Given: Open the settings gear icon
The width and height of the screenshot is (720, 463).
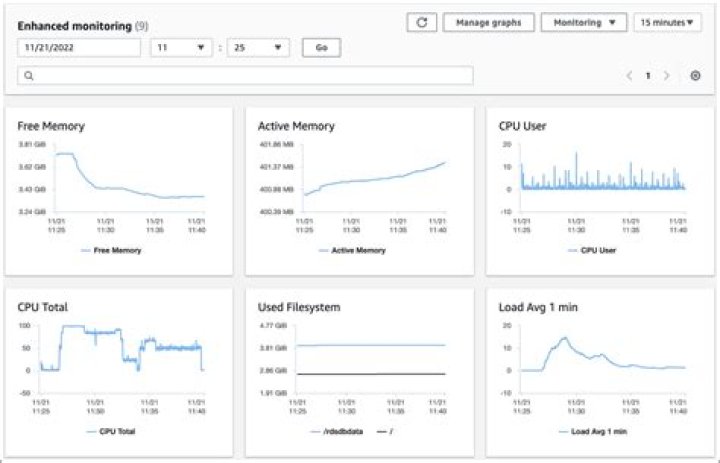Looking at the screenshot, I should point(695,75).
